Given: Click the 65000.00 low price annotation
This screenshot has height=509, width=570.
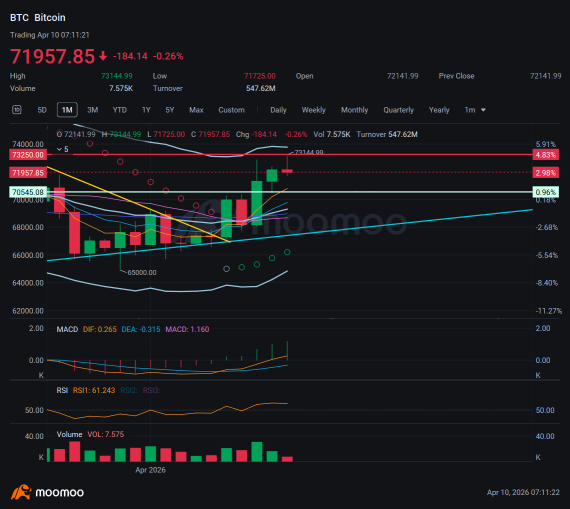Looking at the screenshot, I should [142, 273].
